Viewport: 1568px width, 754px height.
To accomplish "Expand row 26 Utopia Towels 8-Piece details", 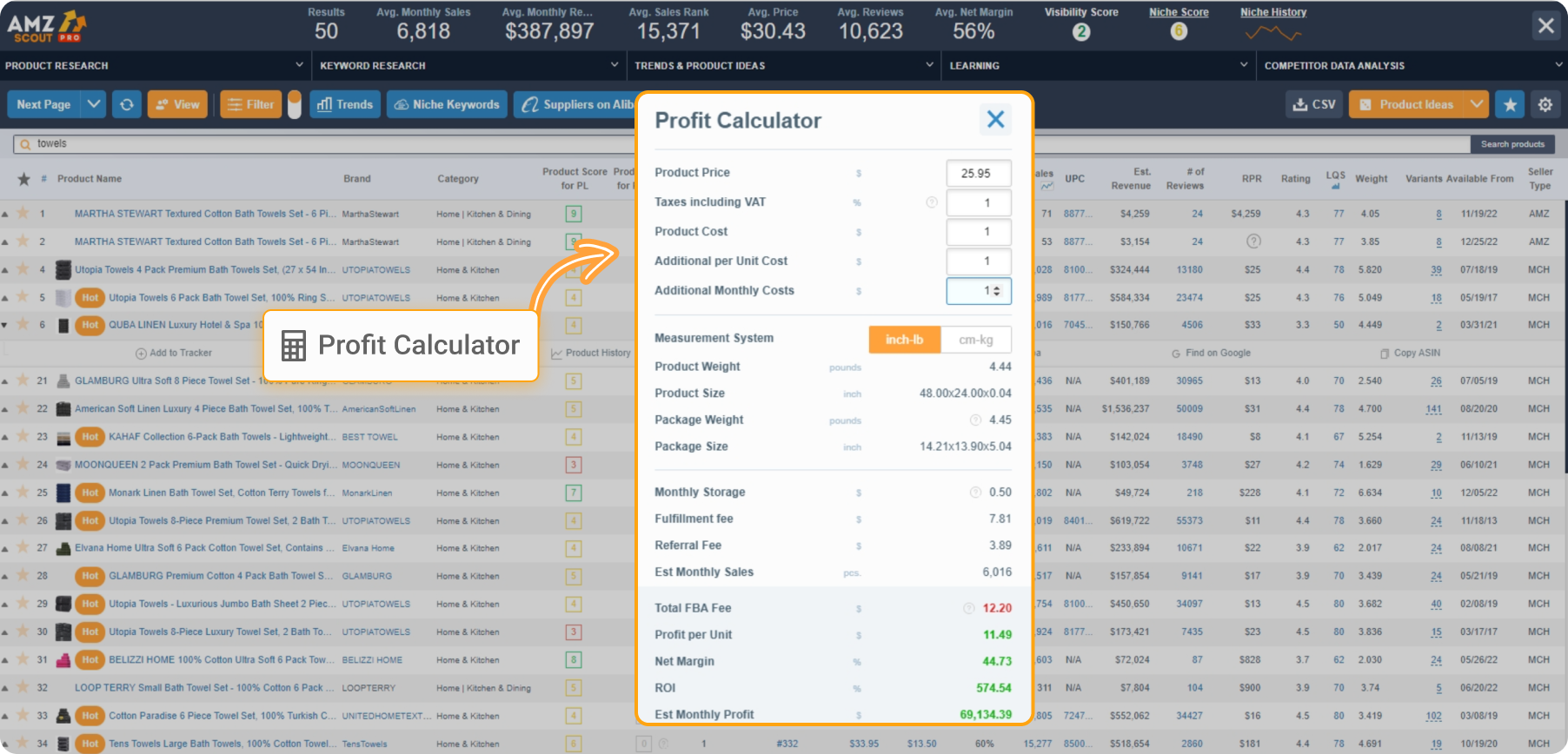I will [5, 521].
